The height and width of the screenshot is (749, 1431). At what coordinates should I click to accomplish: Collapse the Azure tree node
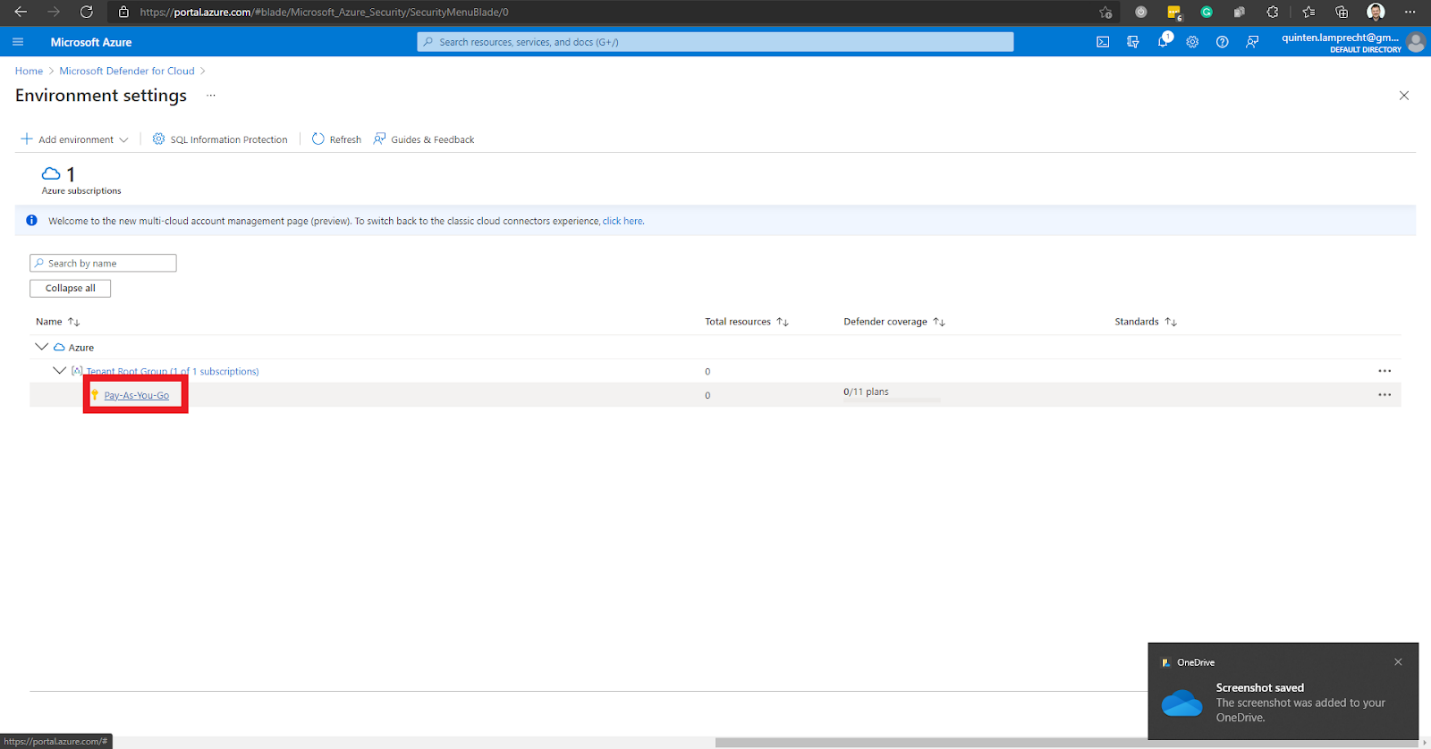tap(41, 347)
